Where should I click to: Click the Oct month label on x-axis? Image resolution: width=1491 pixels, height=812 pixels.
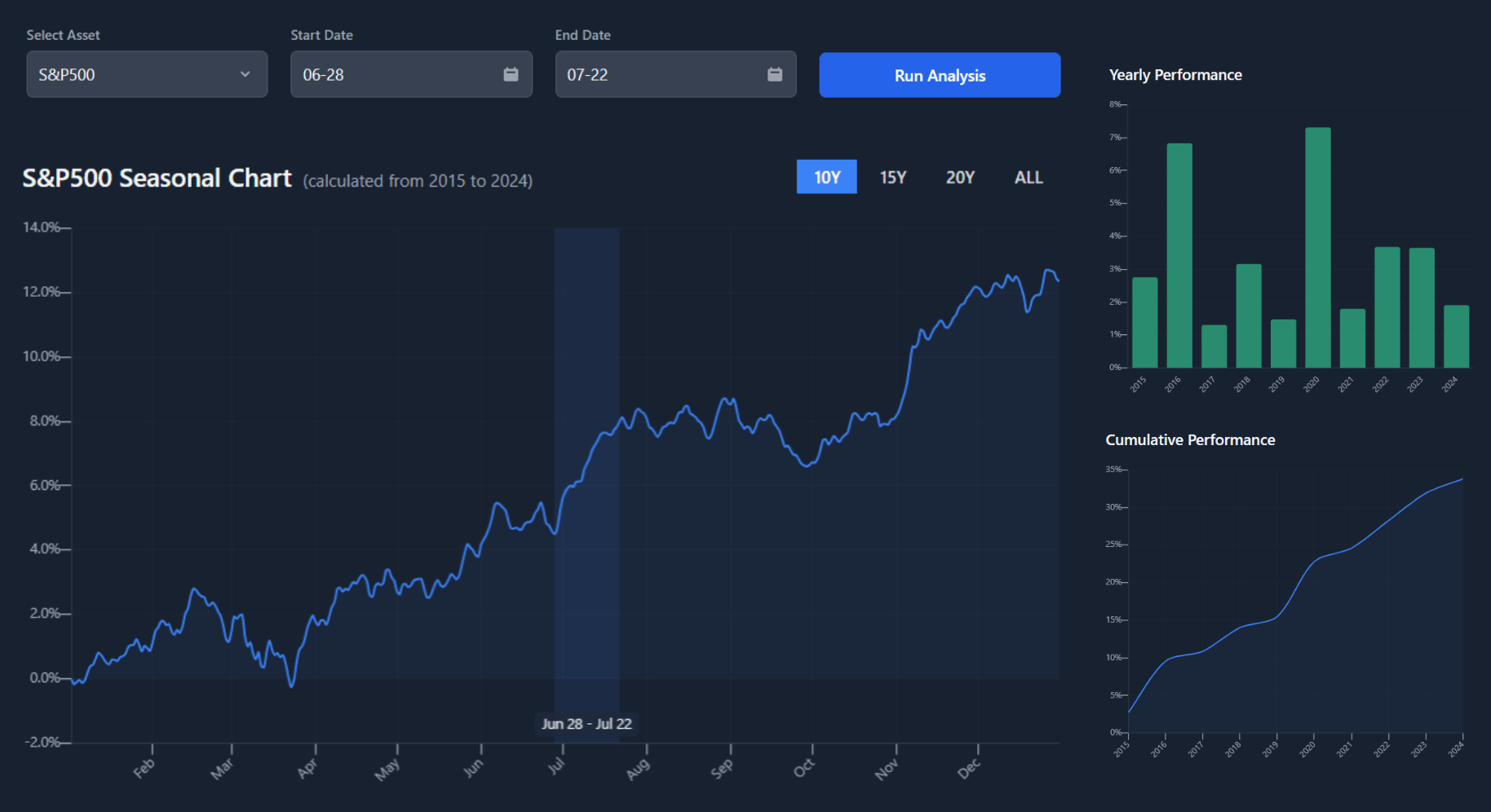click(x=803, y=767)
